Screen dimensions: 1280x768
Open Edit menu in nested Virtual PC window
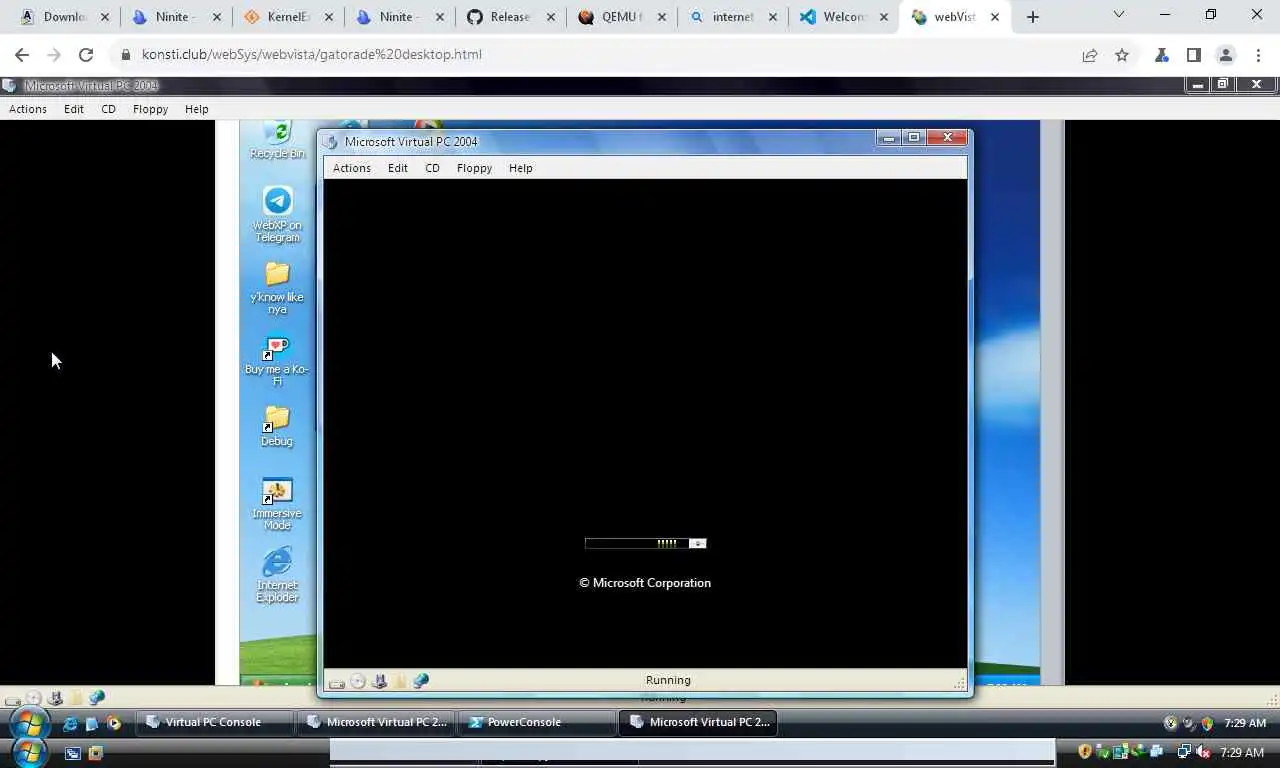point(397,168)
